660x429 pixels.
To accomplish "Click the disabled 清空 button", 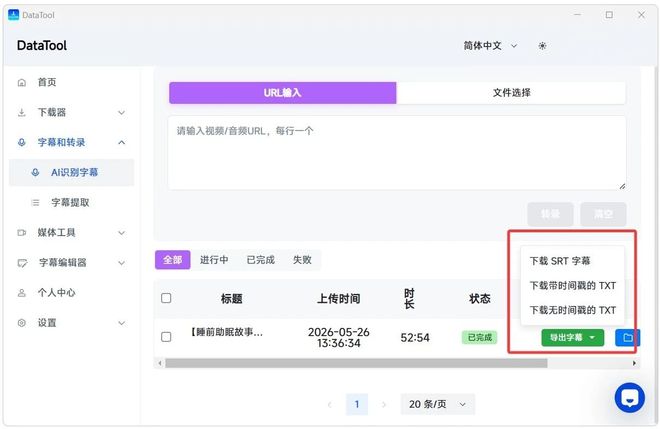I will (603, 214).
